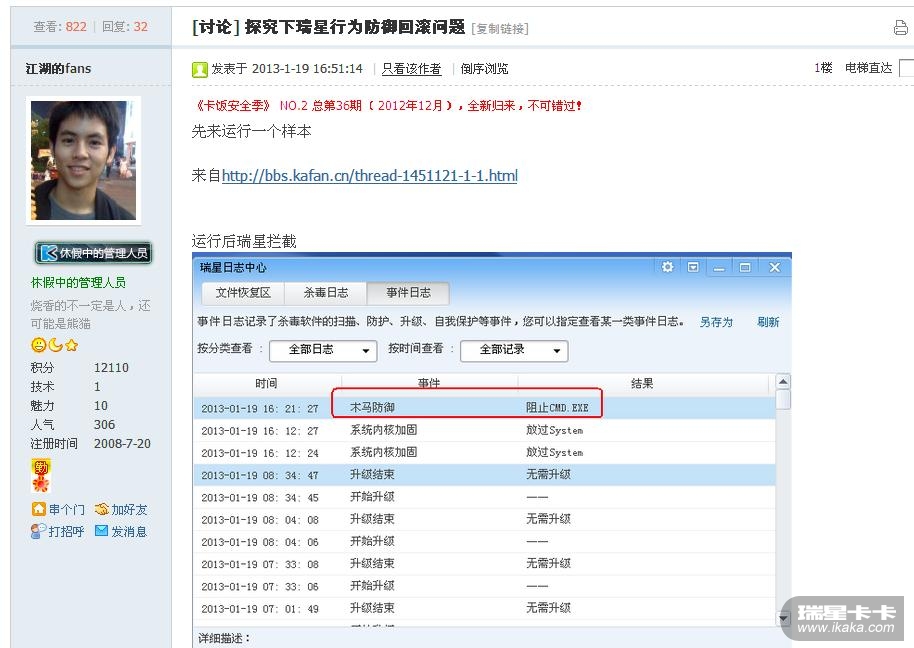Click the smiley rank icon

coord(38,345)
